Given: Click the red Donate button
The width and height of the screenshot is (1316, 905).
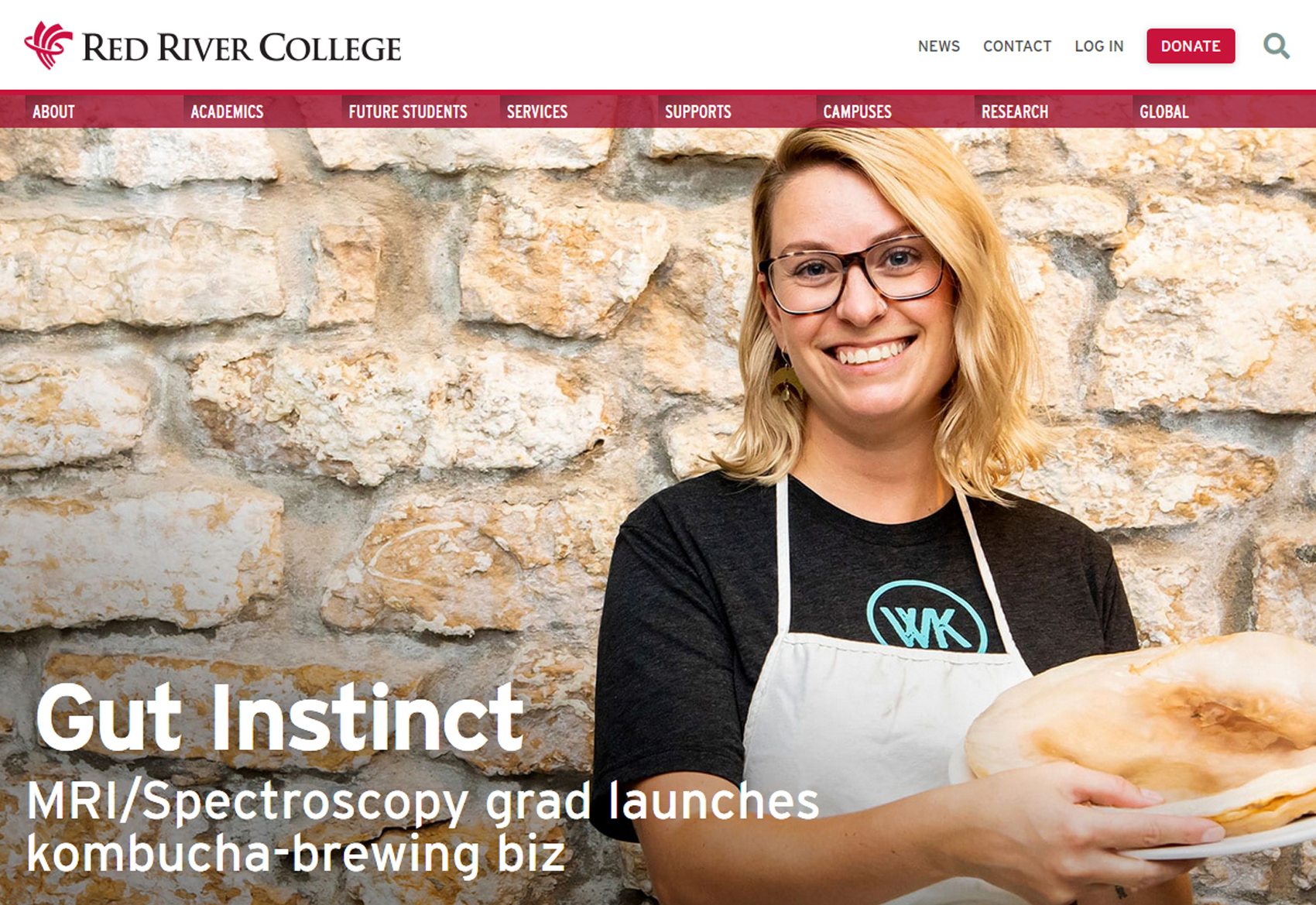Looking at the screenshot, I should click(1191, 46).
